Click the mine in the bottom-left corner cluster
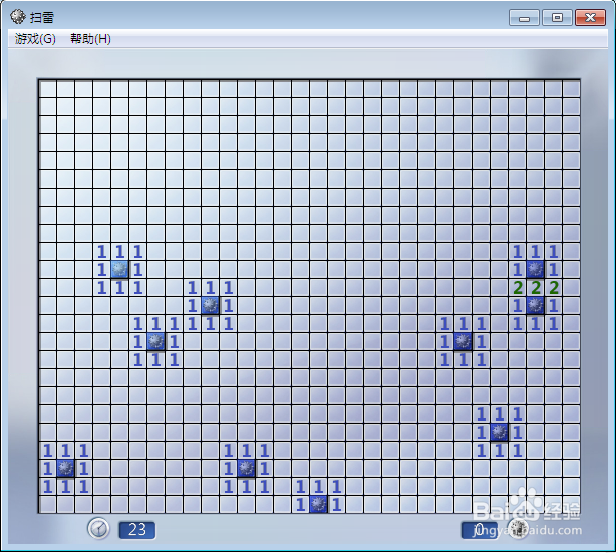The width and height of the screenshot is (616, 553). [65, 468]
